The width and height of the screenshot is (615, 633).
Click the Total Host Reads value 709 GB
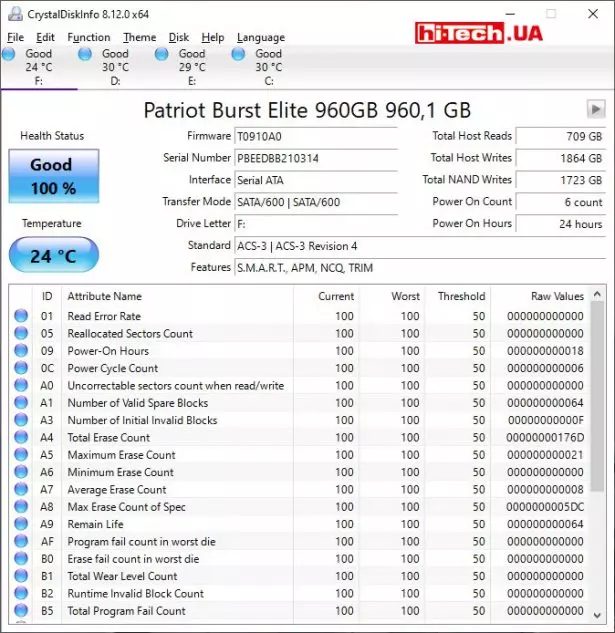tap(561, 136)
